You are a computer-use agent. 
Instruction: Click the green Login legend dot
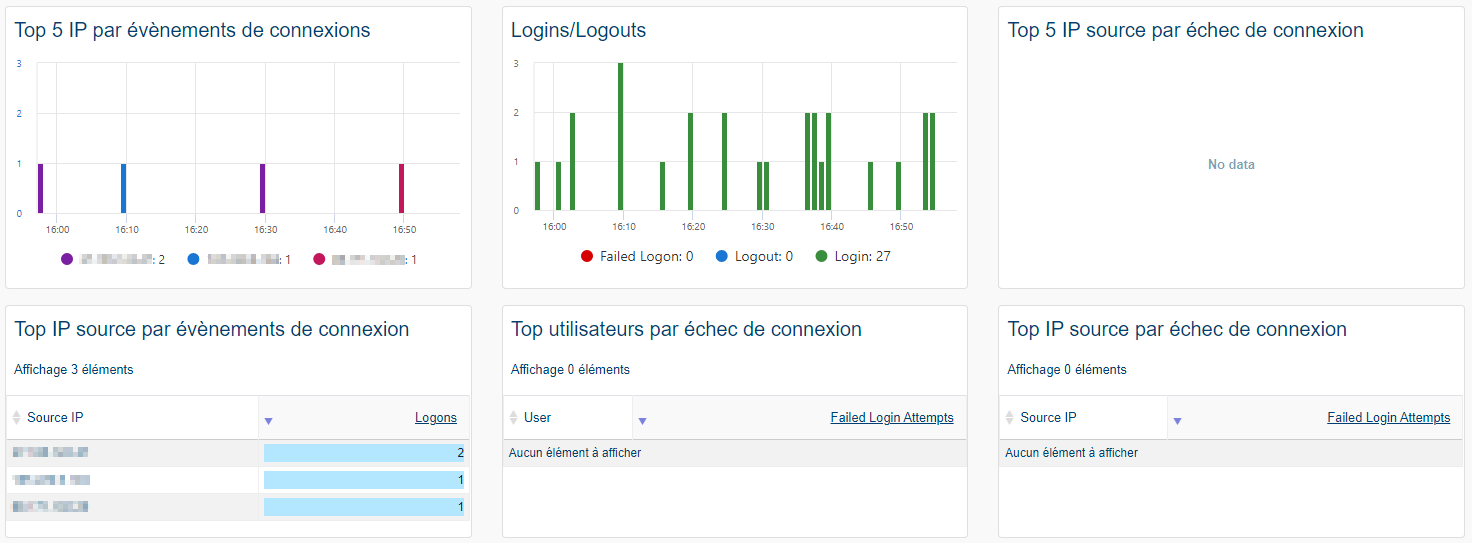pyautogui.click(x=821, y=257)
